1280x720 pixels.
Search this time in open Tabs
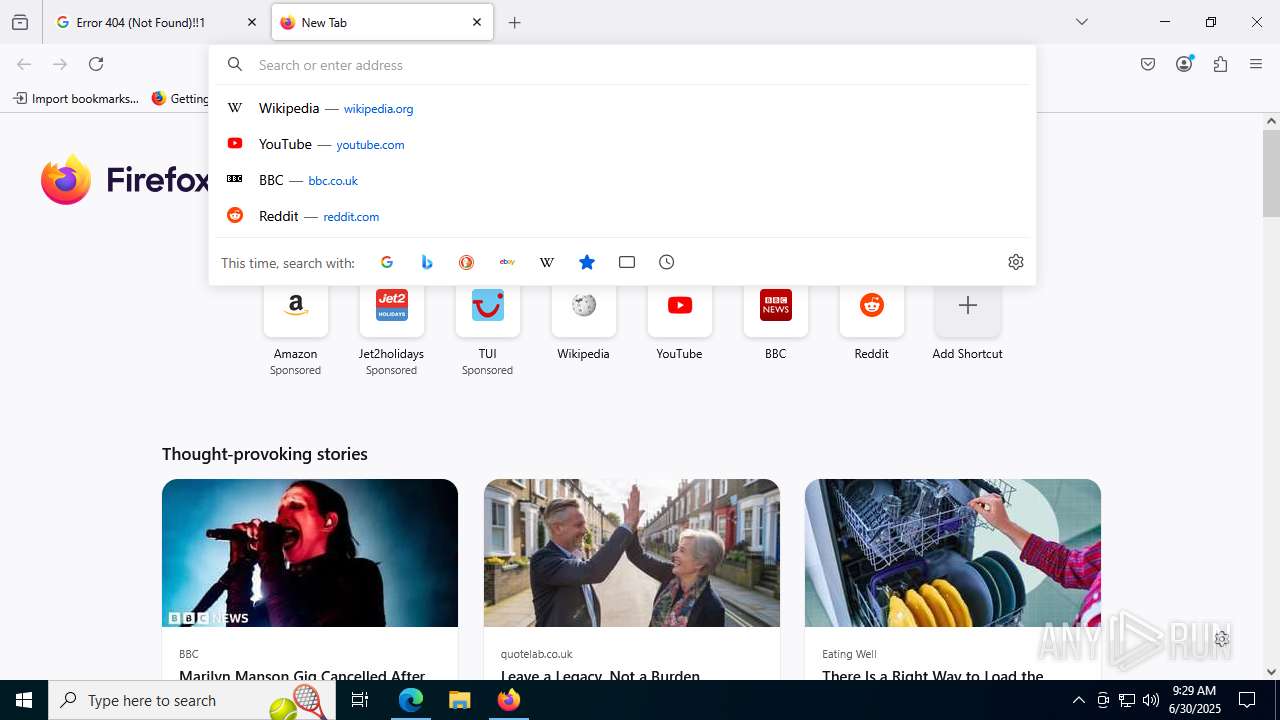pos(627,262)
